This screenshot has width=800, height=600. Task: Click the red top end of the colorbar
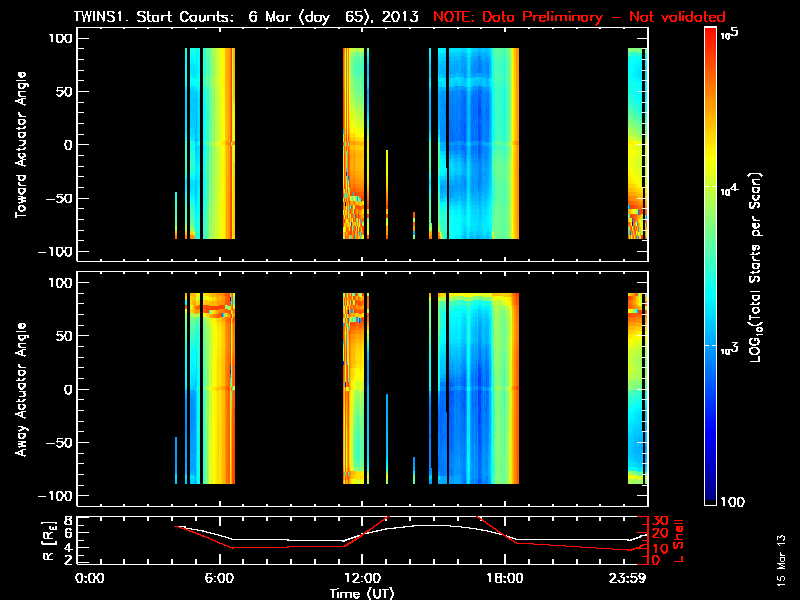coord(711,33)
